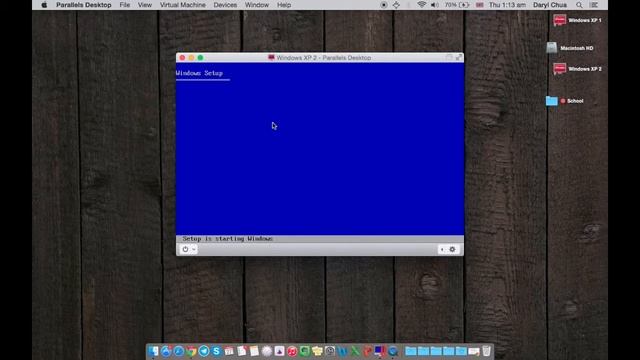Open Parallels Desktop icon in the dock

[x=380, y=351]
